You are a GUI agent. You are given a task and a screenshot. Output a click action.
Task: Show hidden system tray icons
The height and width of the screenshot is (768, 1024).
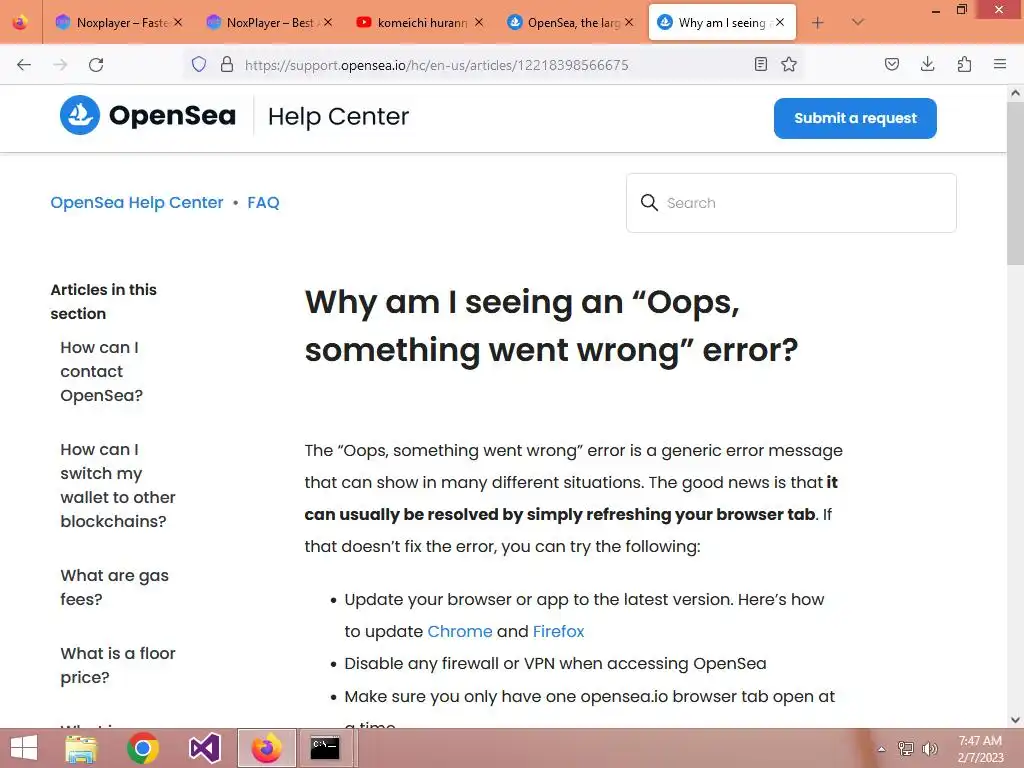[x=881, y=749]
